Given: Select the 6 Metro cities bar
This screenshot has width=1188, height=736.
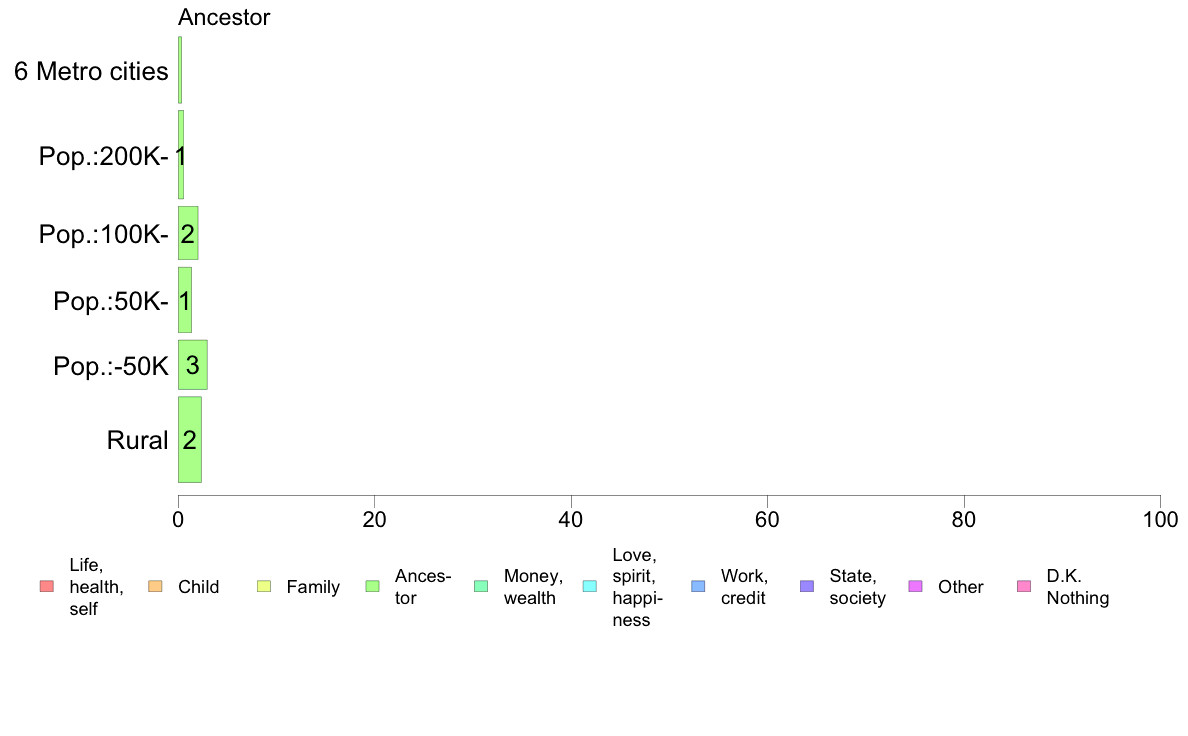Looking at the screenshot, I should click(180, 70).
